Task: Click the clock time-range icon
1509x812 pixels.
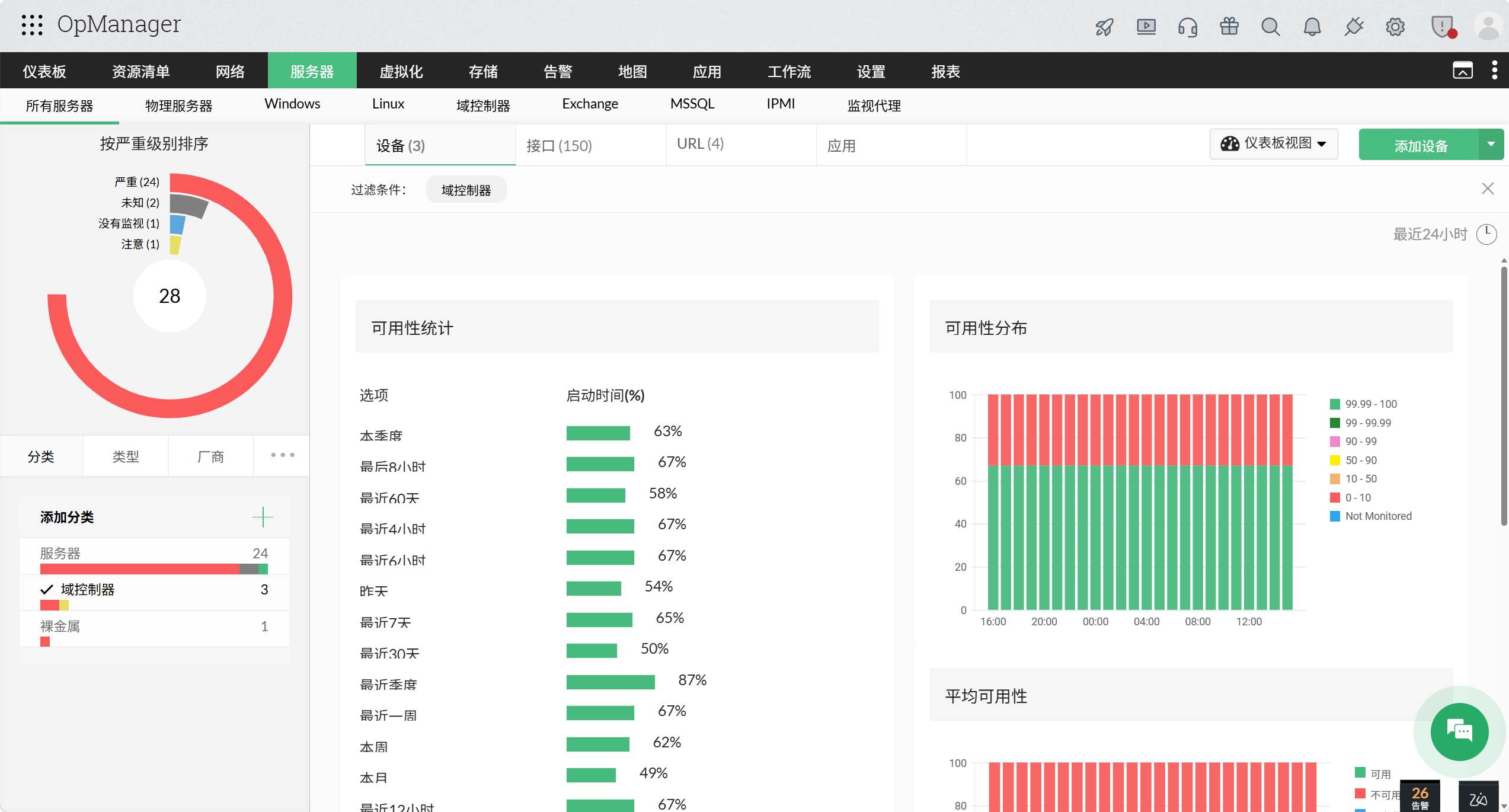Action: (x=1486, y=234)
